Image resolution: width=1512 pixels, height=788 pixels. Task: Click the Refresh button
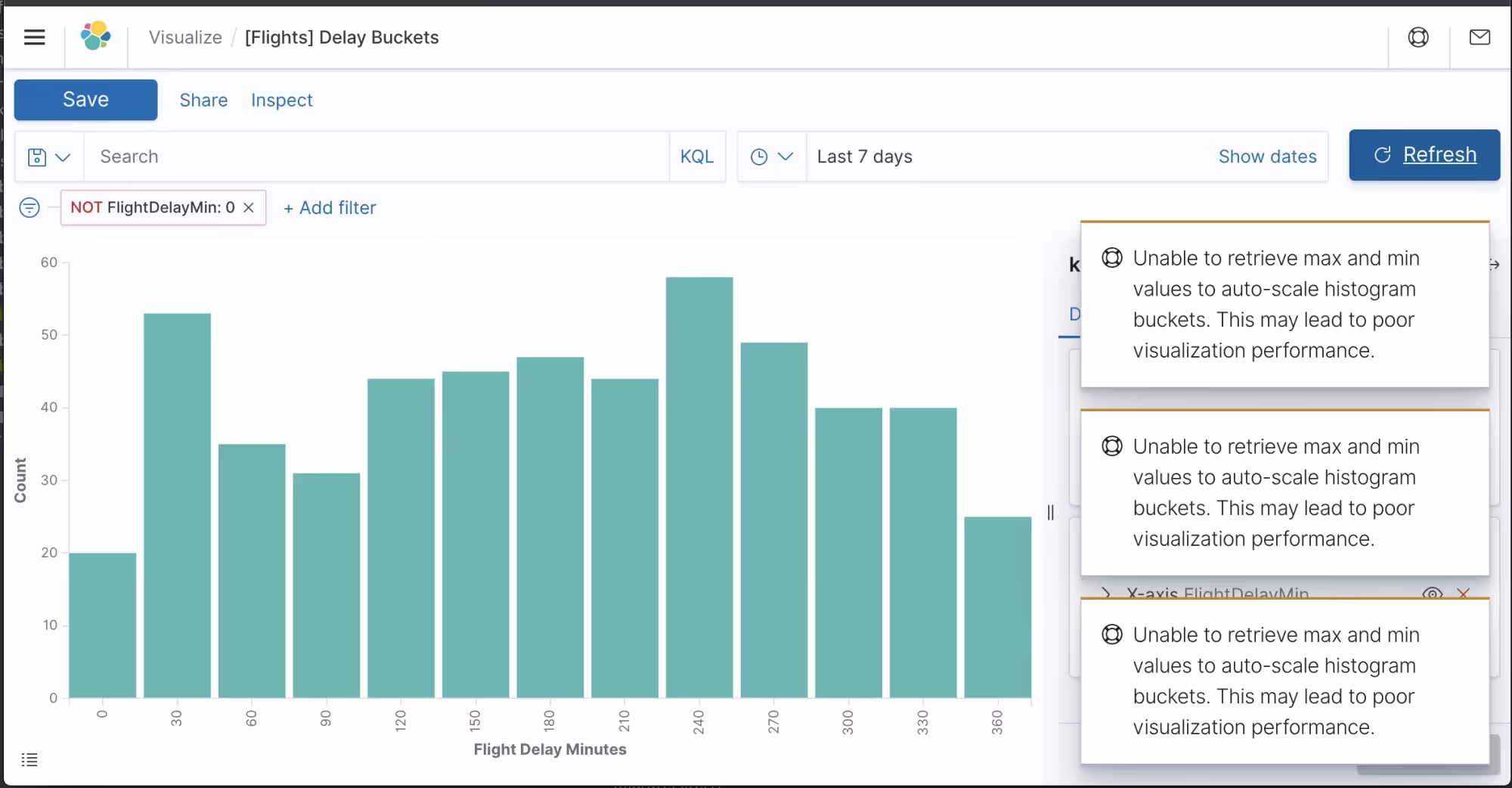click(x=1424, y=155)
